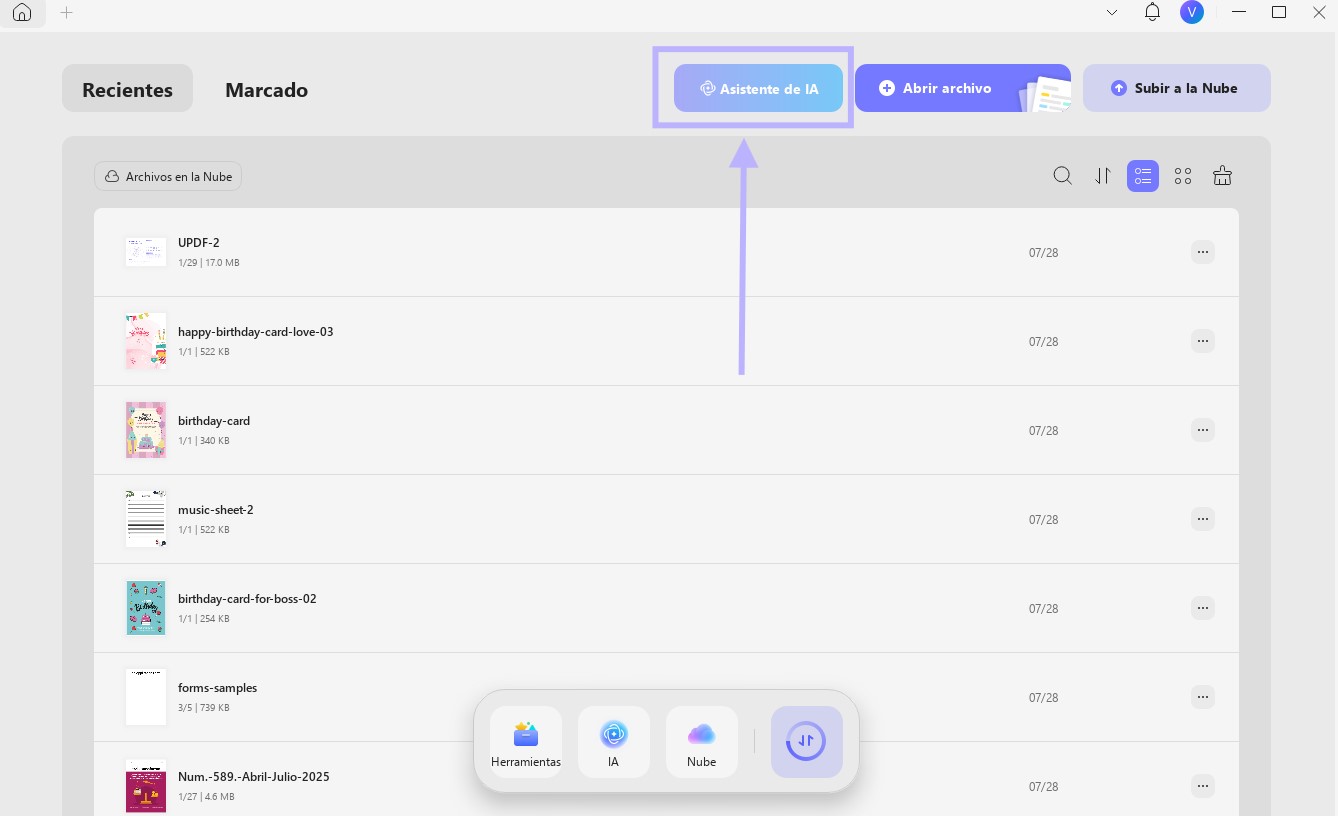The image size is (1338, 816).
Task: Click Subir a la Nube button
Action: tap(1176, 88)
